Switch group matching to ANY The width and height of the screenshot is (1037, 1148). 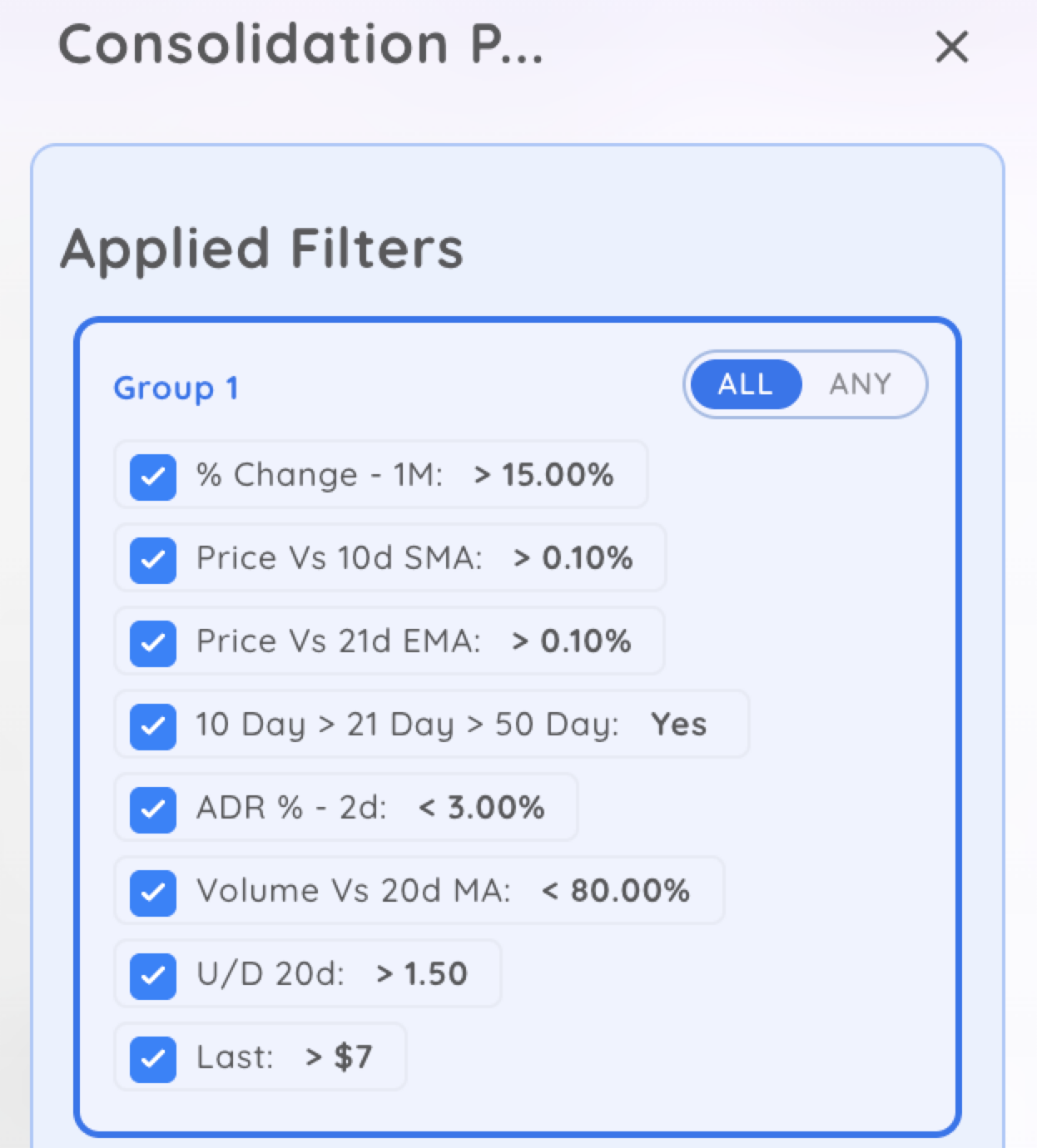(860, 384)
